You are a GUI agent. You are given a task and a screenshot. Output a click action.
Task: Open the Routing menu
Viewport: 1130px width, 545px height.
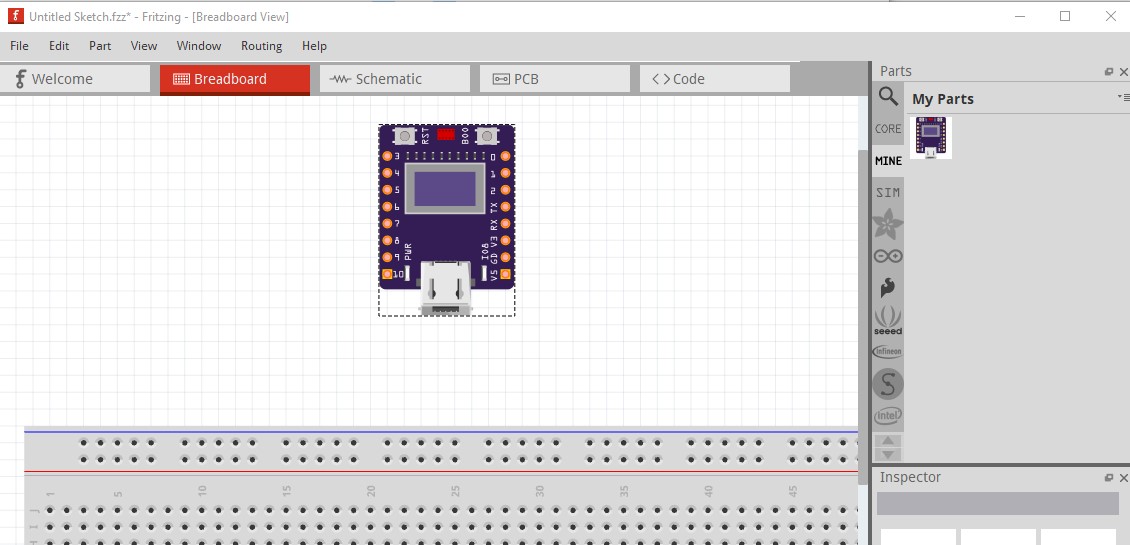pyautogui.click(x=261, y=46)
